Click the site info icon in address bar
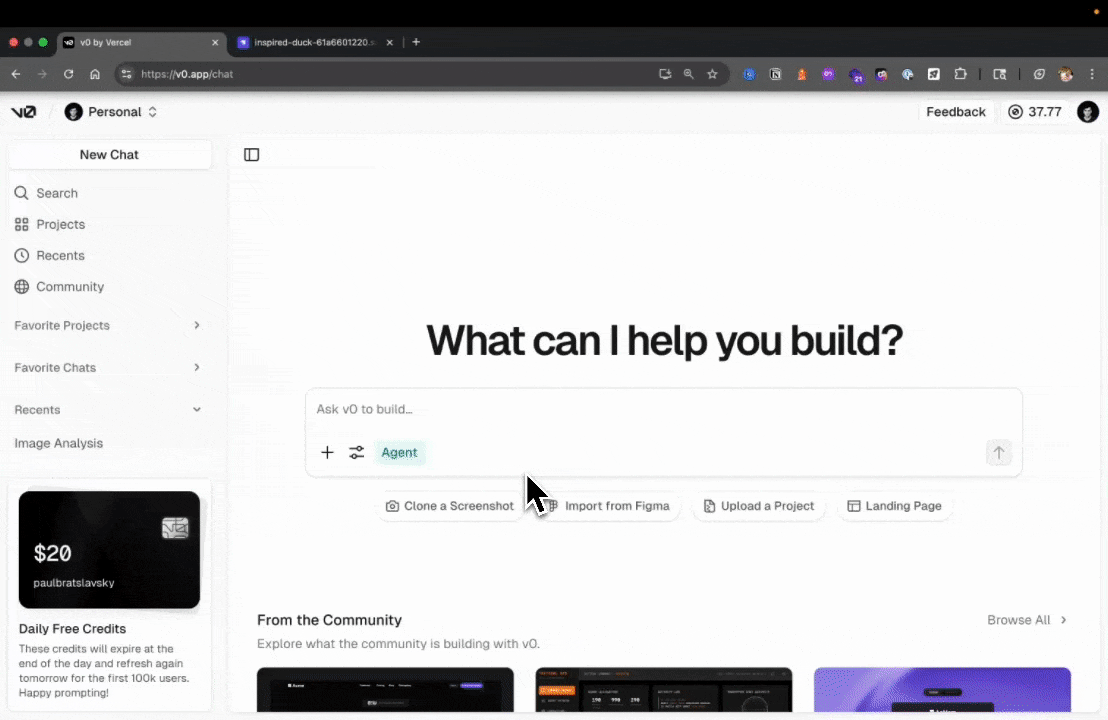This screenshot has width=1108, height=720. pyautogui.click(x=126, y=74)
